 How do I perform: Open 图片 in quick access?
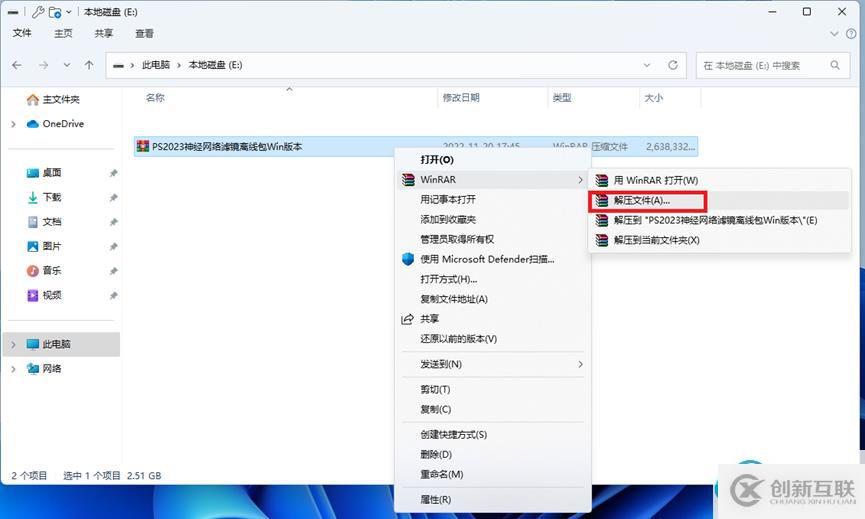tap(44, 246)
